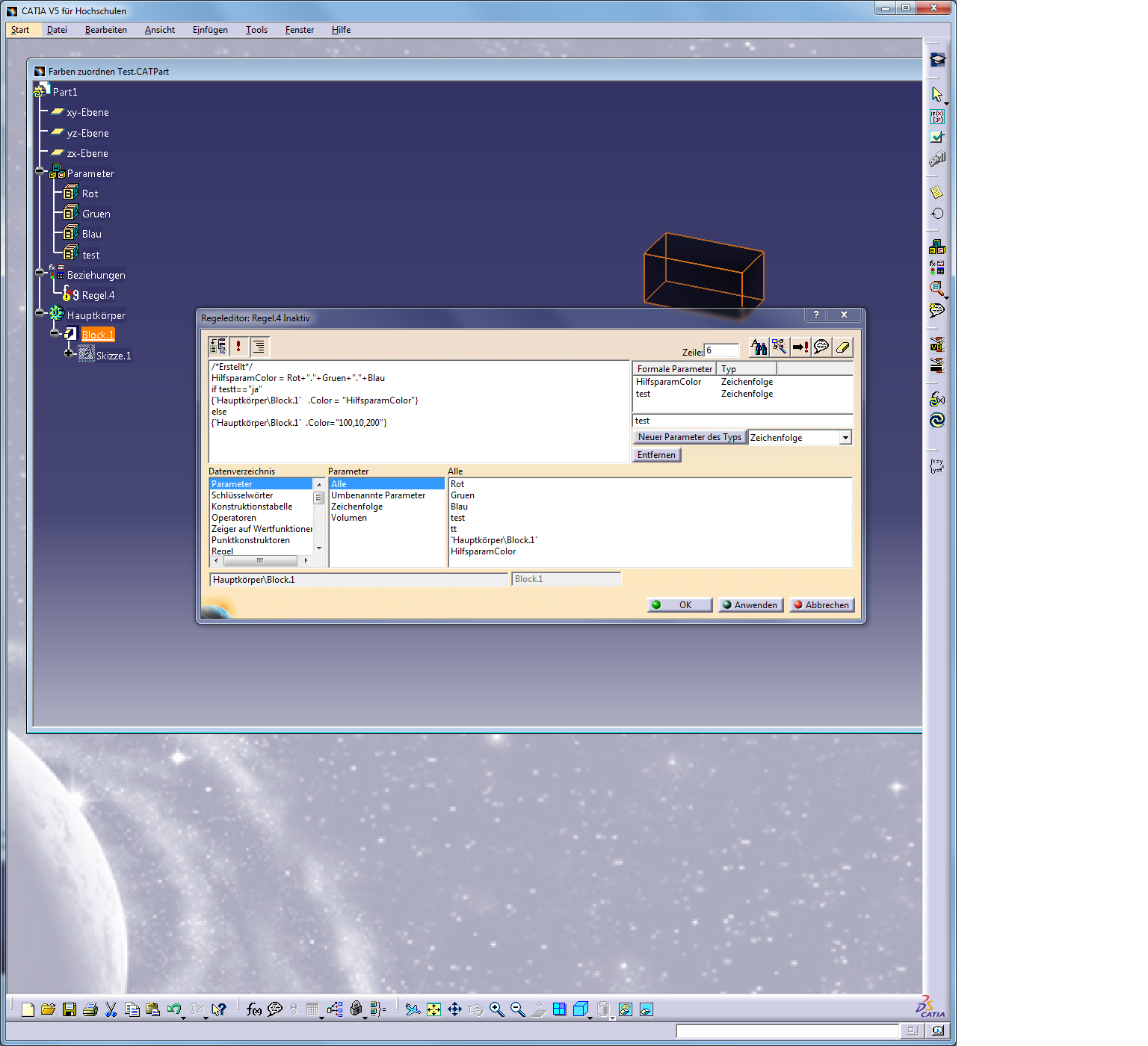The height and width of the screenshot is (1046, 1148).
Task: Click the Undo arrow icon
Action: point(174,1009)
